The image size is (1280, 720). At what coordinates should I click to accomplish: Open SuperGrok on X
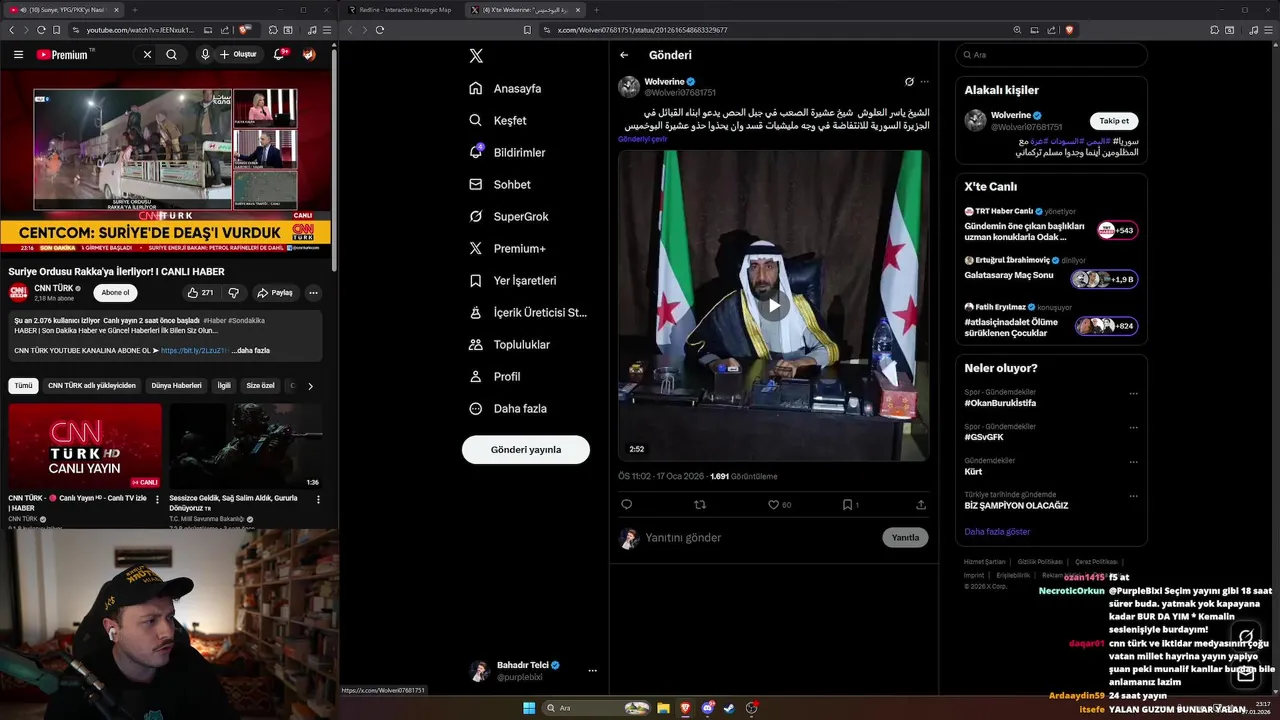pos(508,216)
